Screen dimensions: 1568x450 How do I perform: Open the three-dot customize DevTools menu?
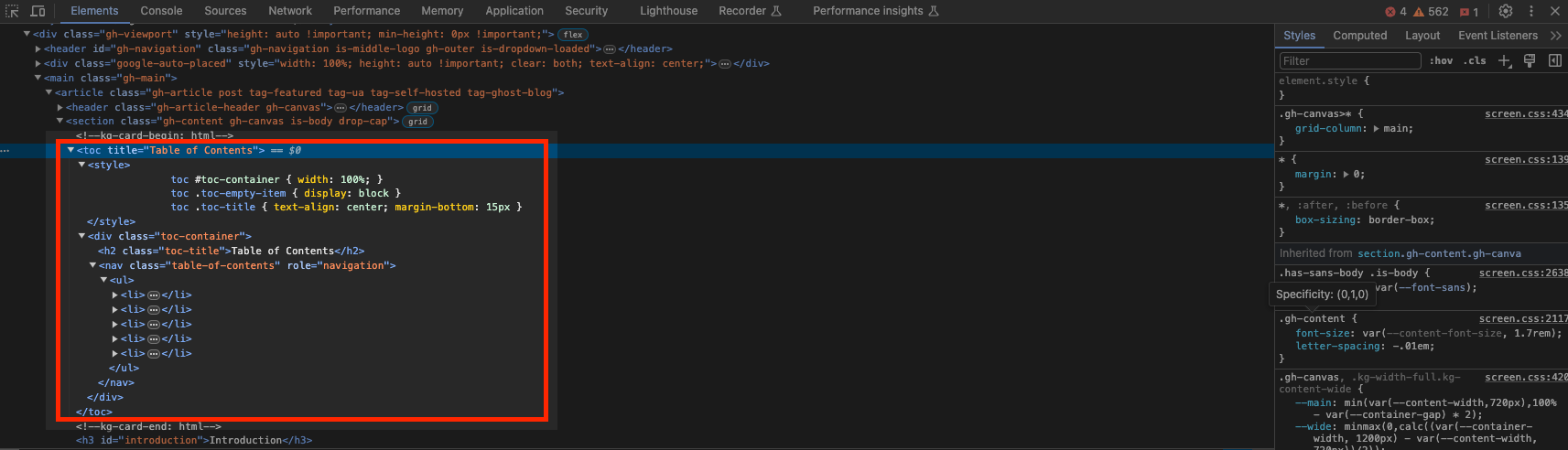click(x=1530, y=11)
